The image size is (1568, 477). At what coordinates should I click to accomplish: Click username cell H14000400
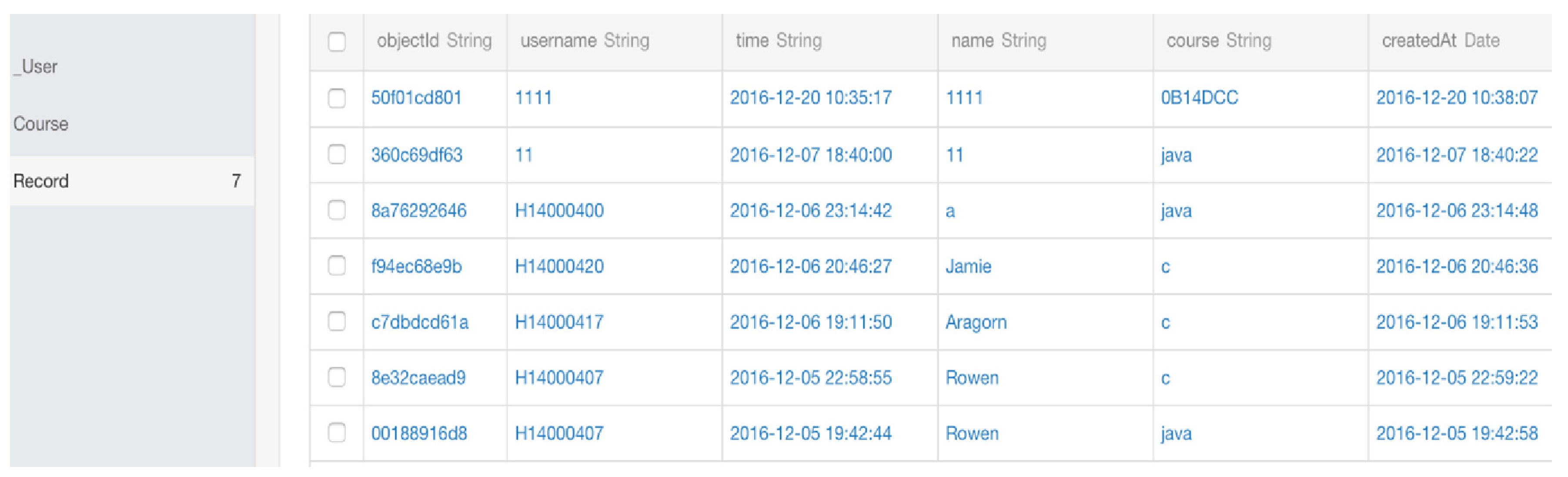[x=559, y=211]
